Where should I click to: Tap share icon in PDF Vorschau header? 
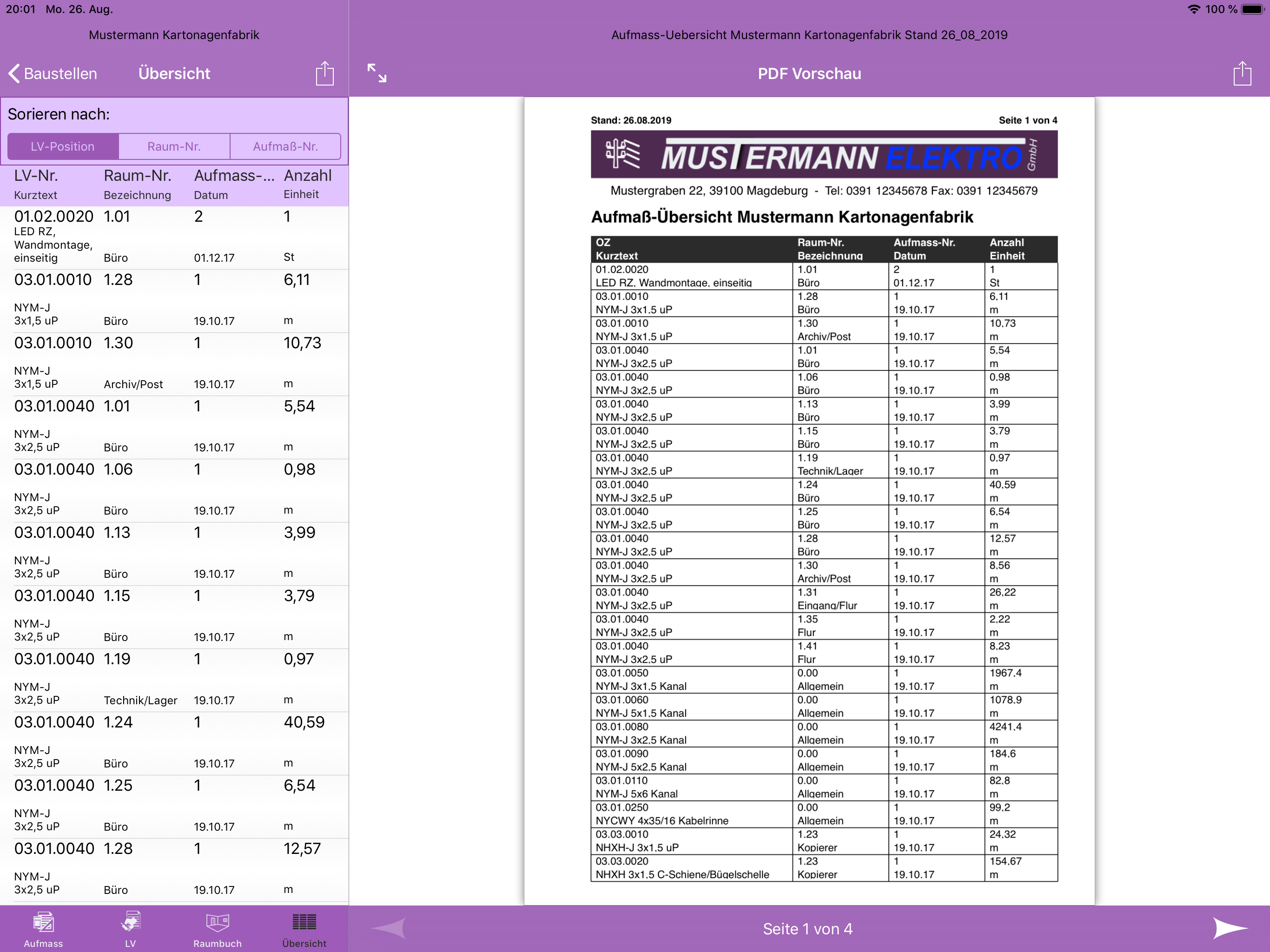point(1242,73)
